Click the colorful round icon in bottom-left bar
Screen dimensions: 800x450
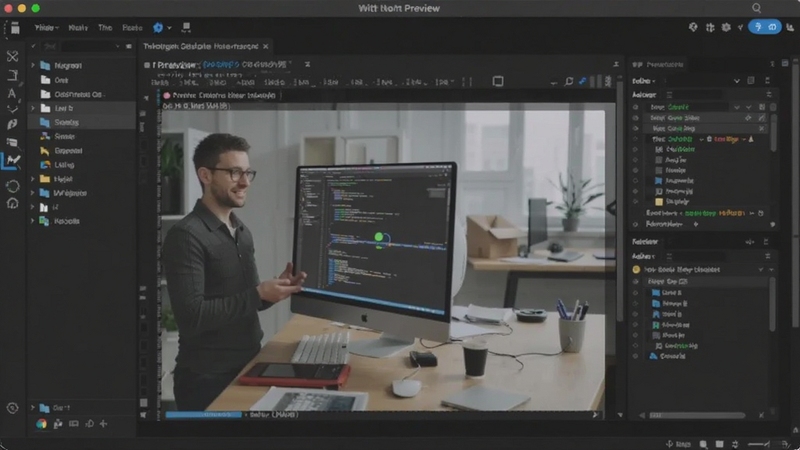tap(41, 423)
